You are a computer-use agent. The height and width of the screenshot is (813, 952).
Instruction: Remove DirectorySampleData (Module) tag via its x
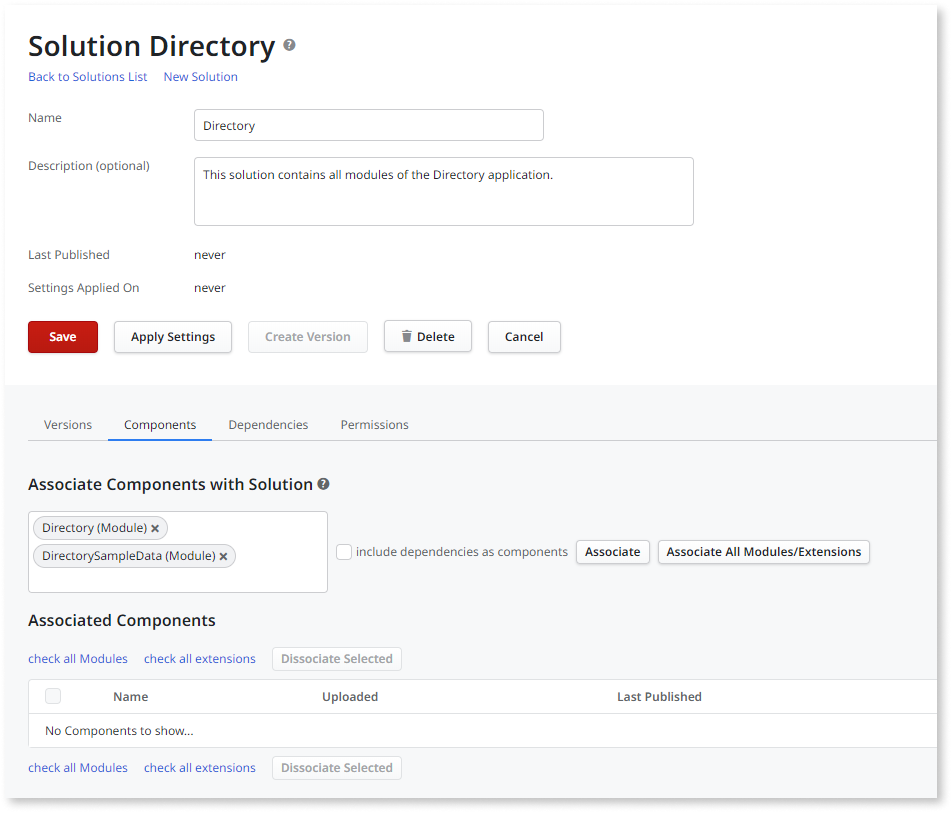[x=223, y=556]
